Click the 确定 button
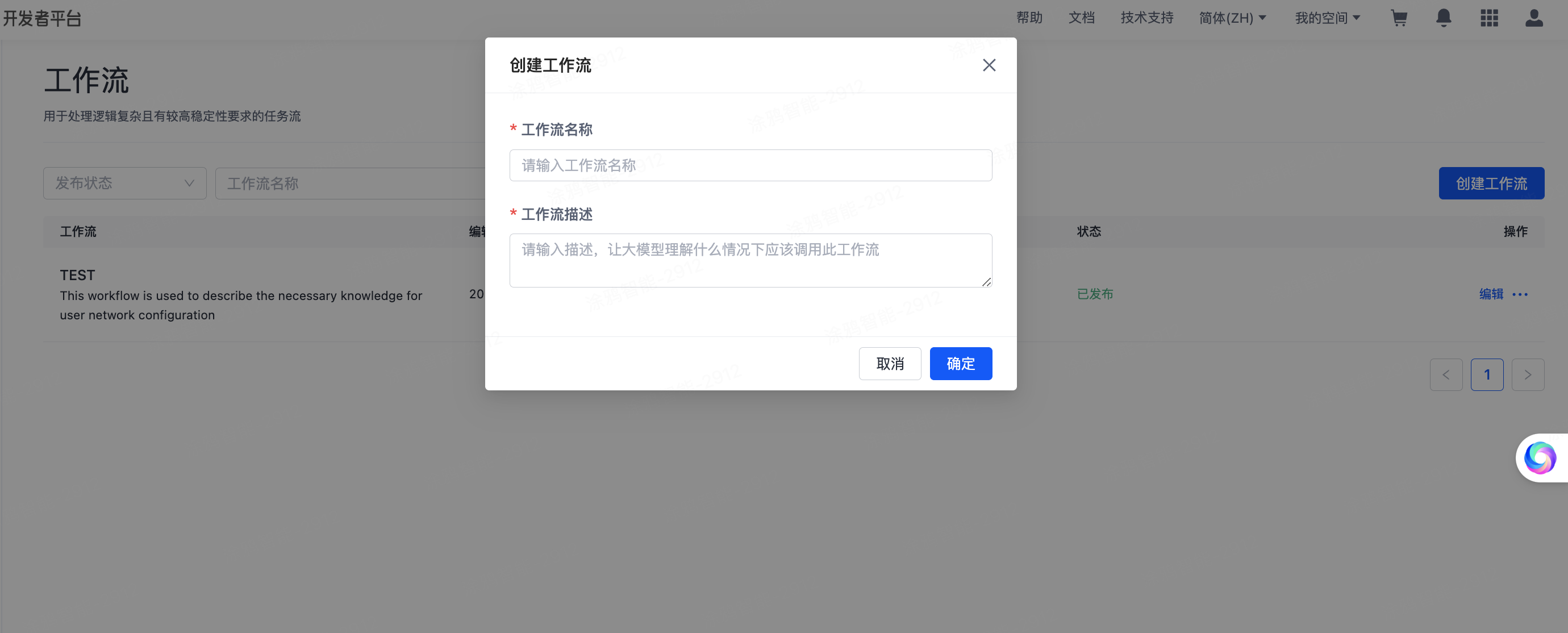The width and height of the screenshot is (1568, 633). tap(961, 364)
